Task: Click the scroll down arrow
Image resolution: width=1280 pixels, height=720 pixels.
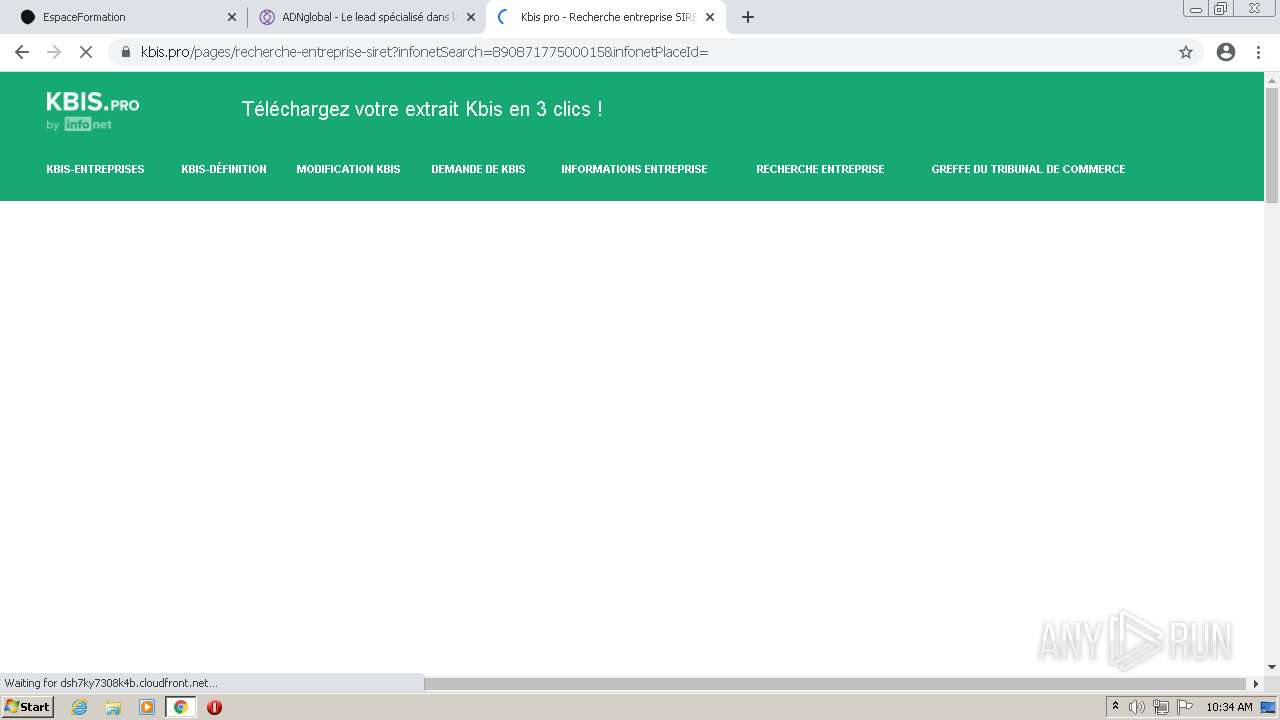Action: (x=1272, y=667)
